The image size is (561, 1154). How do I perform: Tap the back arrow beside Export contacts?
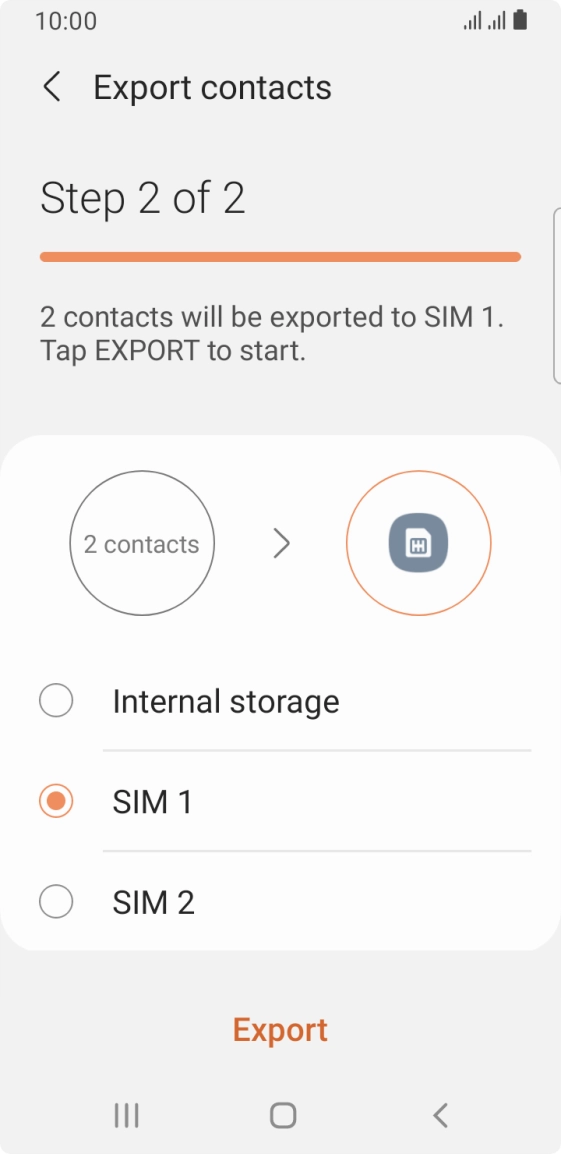pyautogui.click(x=52, y=88)
